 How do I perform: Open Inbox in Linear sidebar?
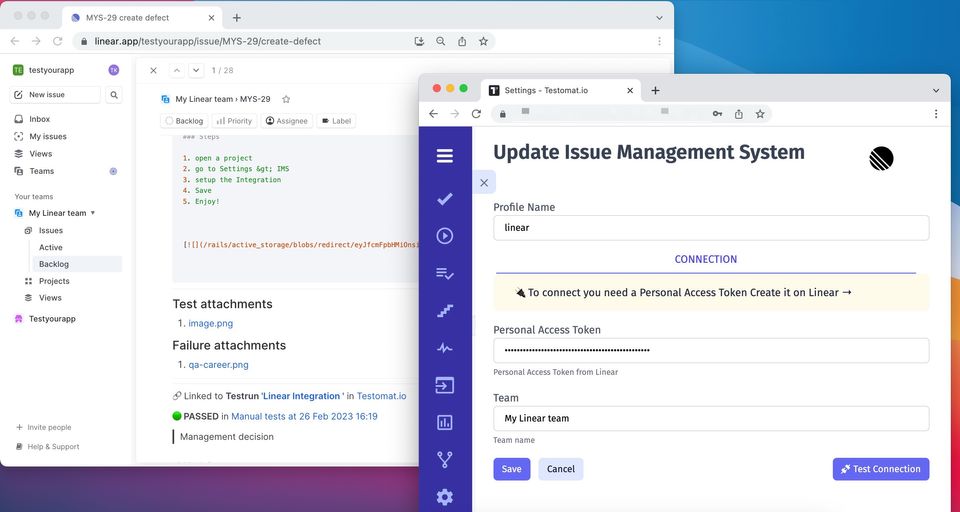point(40,119)
